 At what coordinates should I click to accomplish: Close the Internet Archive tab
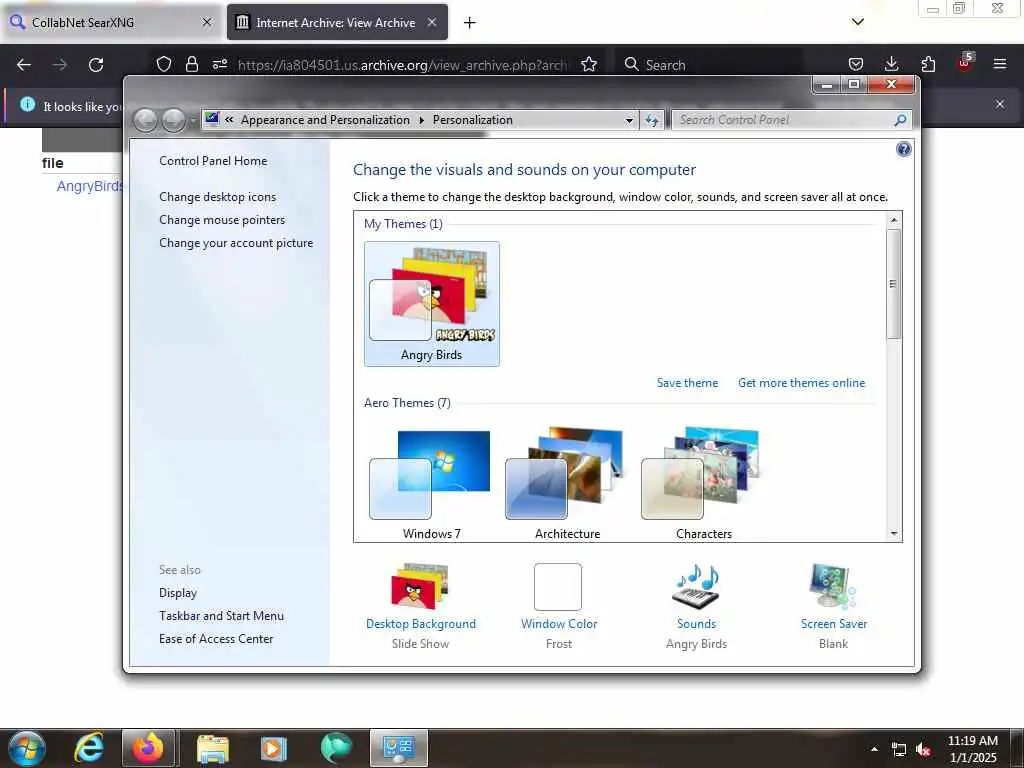pos(432,22)
